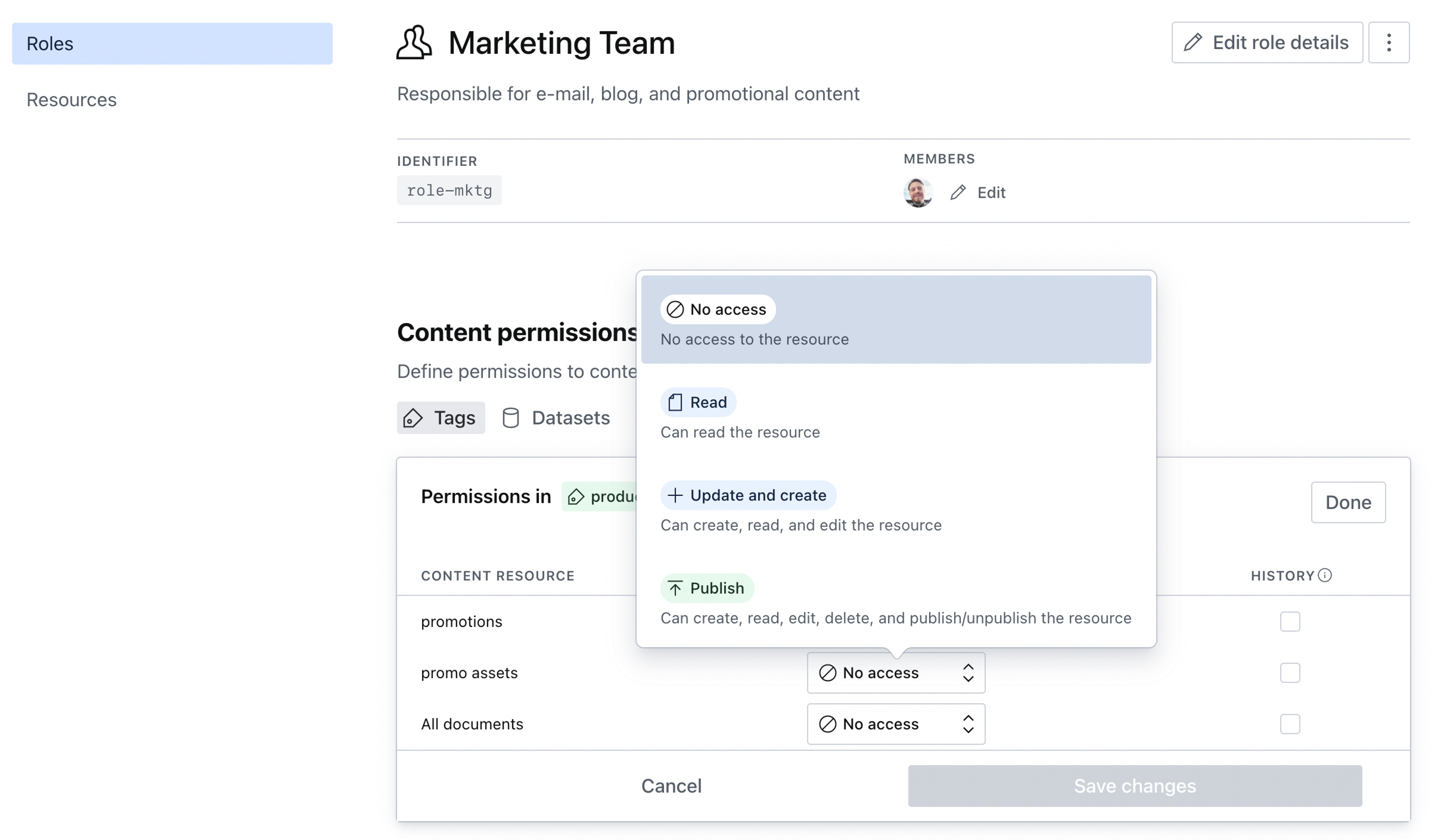Viewport: 1448px width, 840px height.
Task: Switch to the Datasets tab
Action: pos(556,418)
